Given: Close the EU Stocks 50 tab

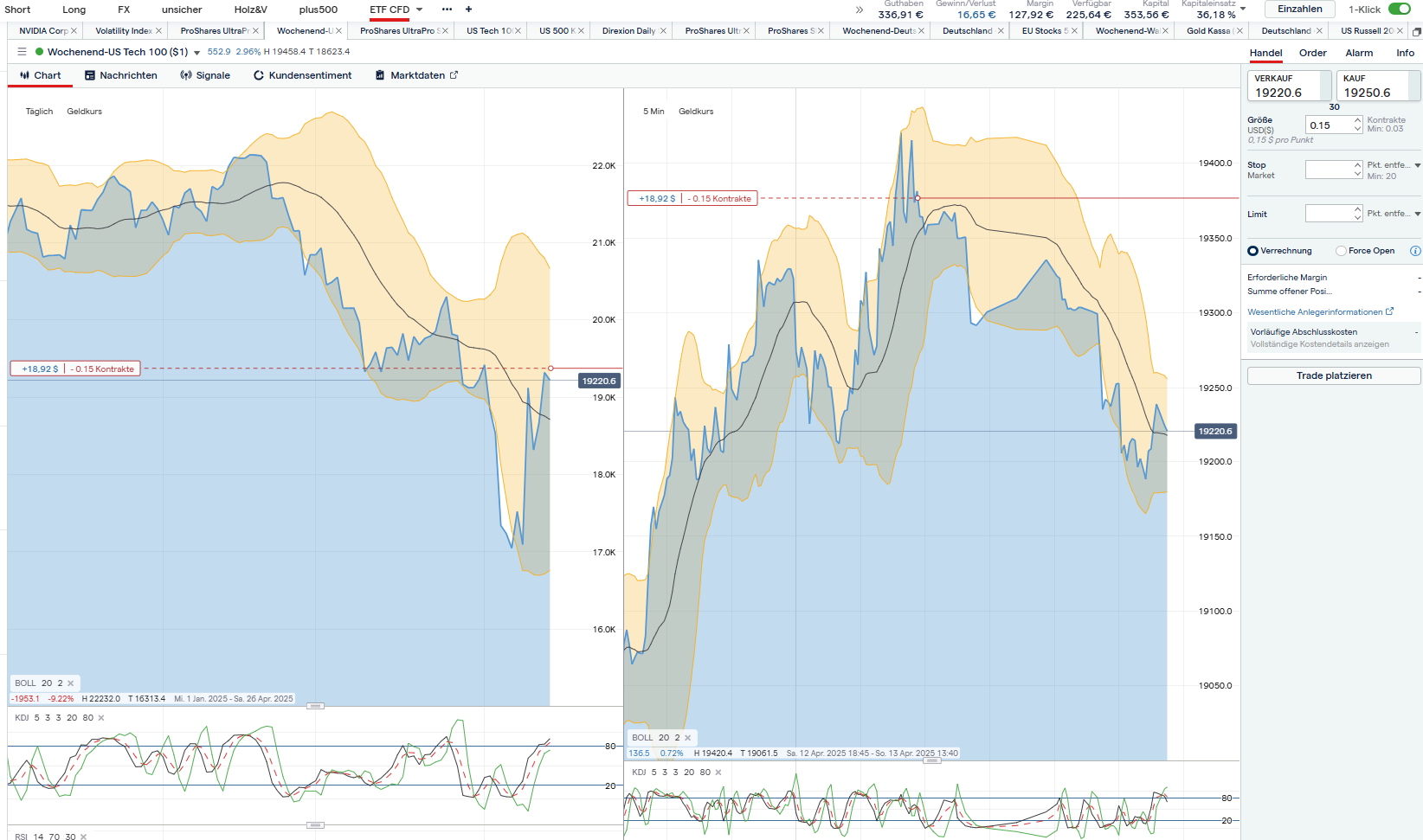Looking at the screenshot, I should [1074, 31].
